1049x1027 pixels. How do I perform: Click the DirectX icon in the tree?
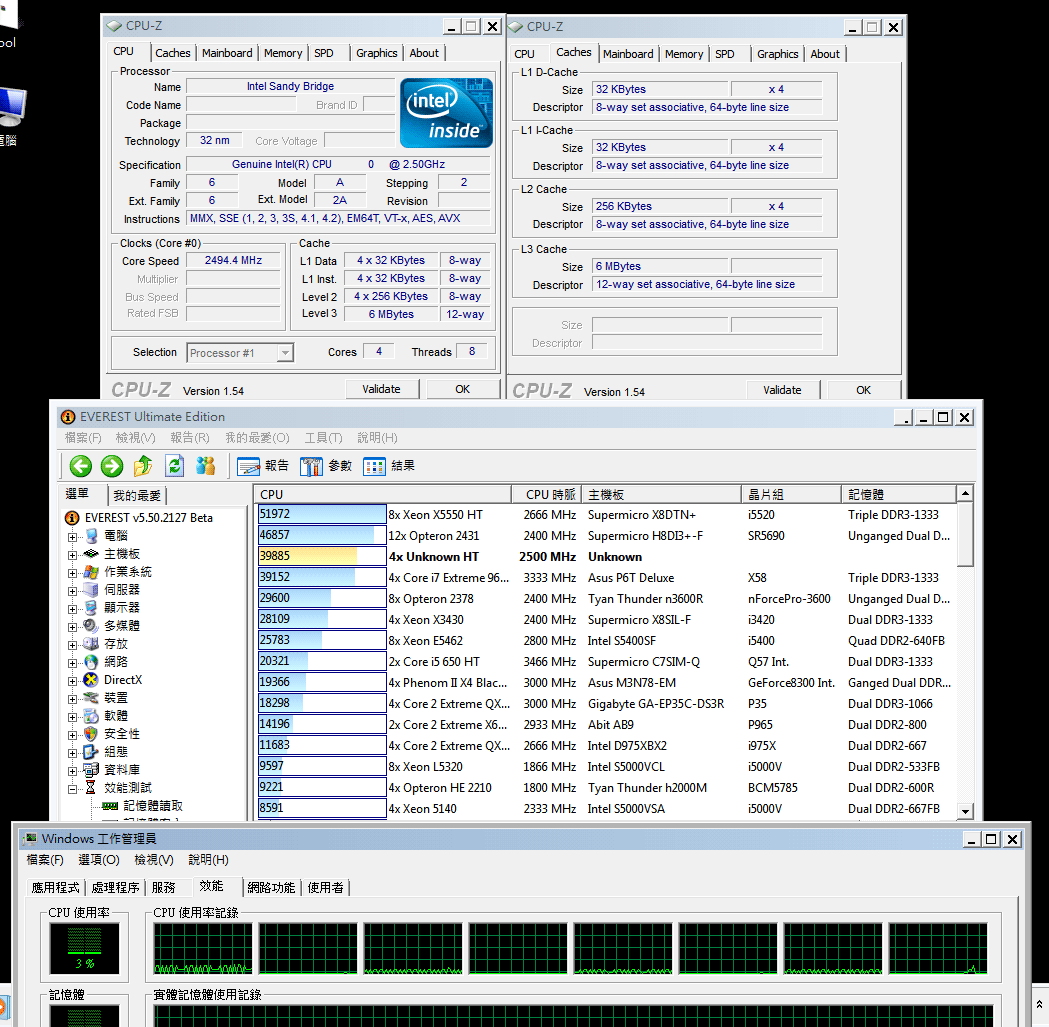pyautogui.click(x=91, y=680)
